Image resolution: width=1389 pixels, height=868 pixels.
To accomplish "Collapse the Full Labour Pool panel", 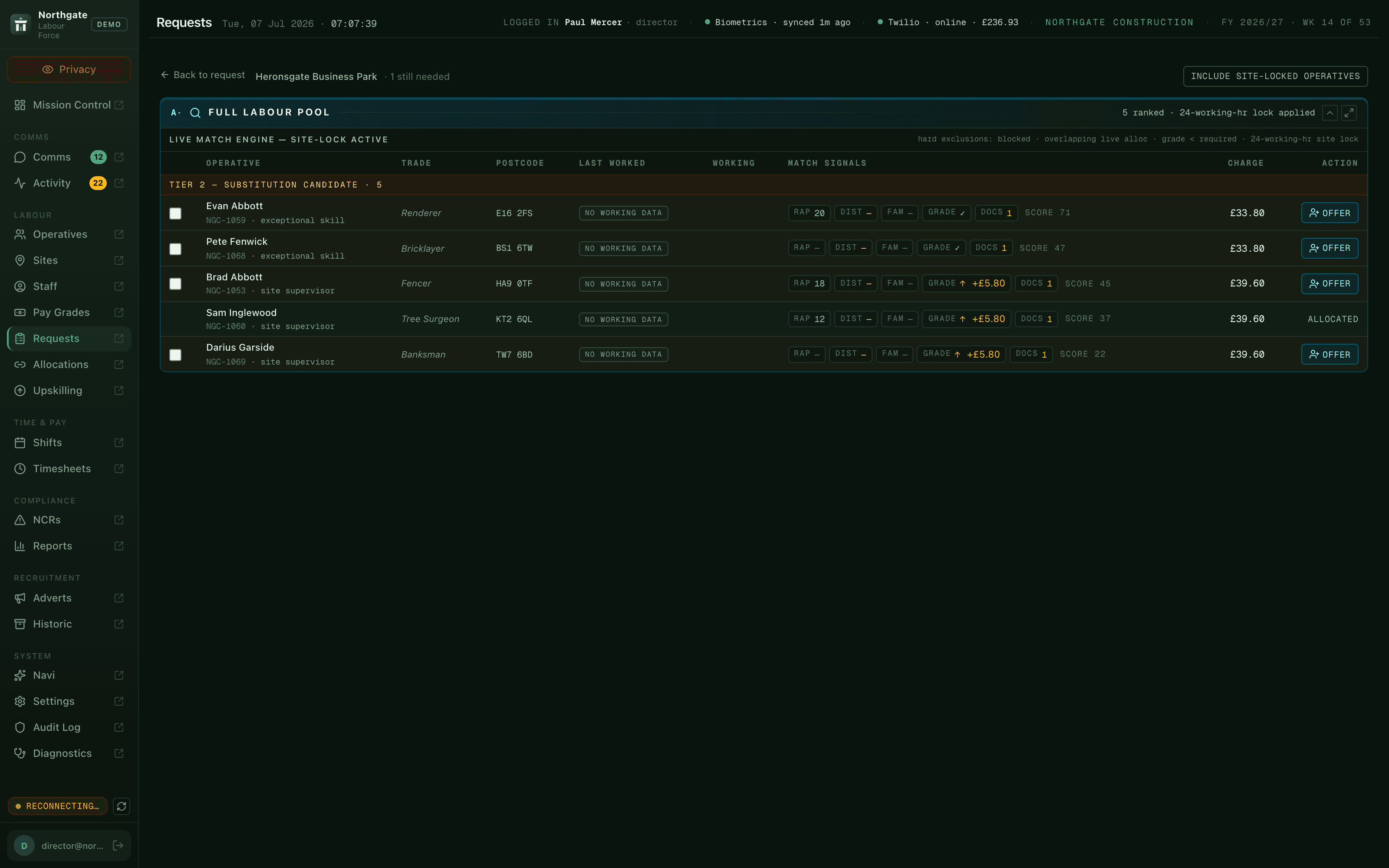I will coord(1330,113).
